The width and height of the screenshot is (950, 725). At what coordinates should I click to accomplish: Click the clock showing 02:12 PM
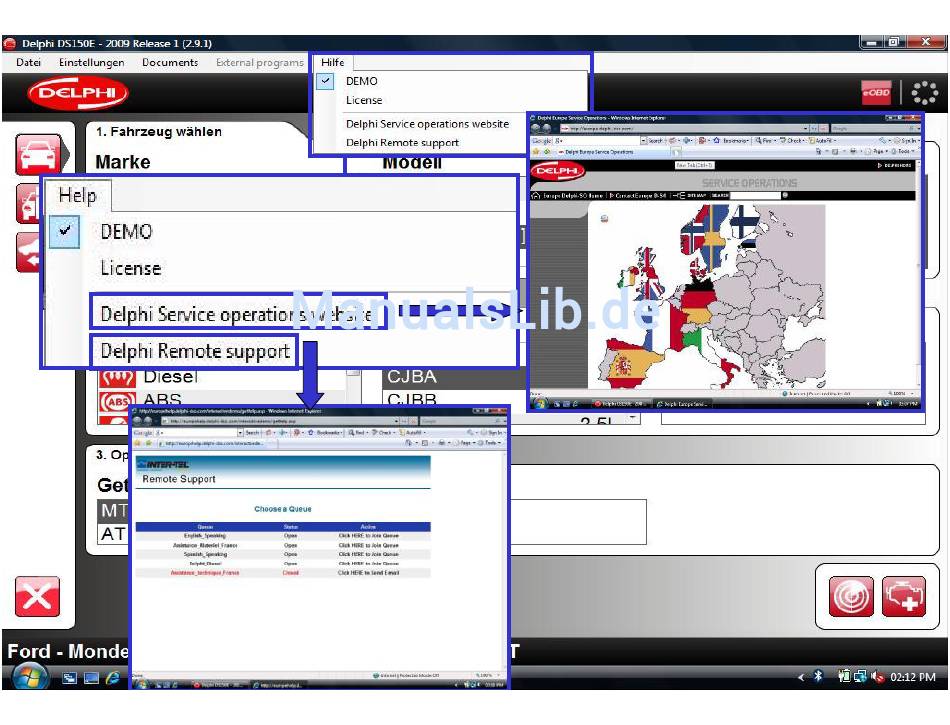click(x=912, y=677)
